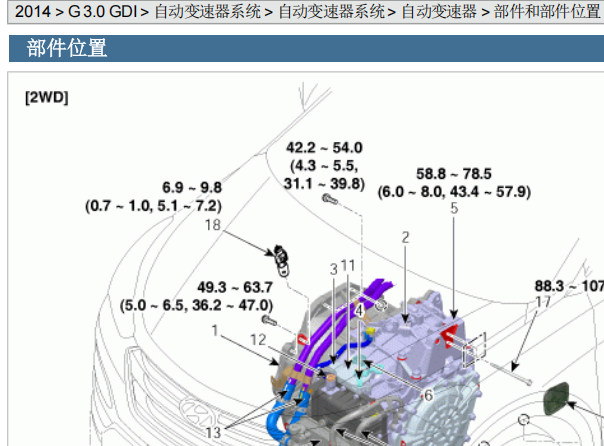Select the G 3.0 GDI breadcrumb entry
This screenshot has height=446, width=604.
coord(102,12)
